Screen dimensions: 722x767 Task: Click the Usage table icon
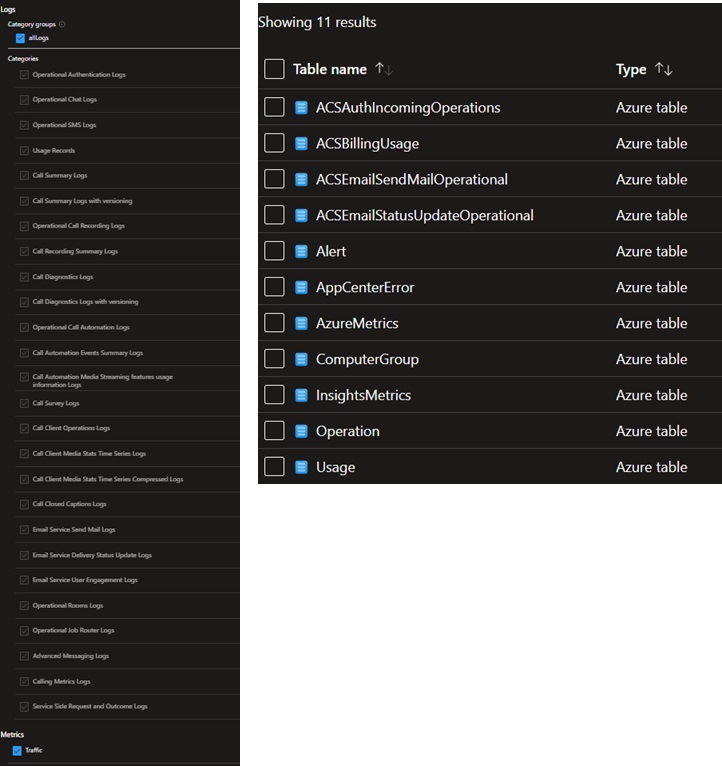coord(301,467)
